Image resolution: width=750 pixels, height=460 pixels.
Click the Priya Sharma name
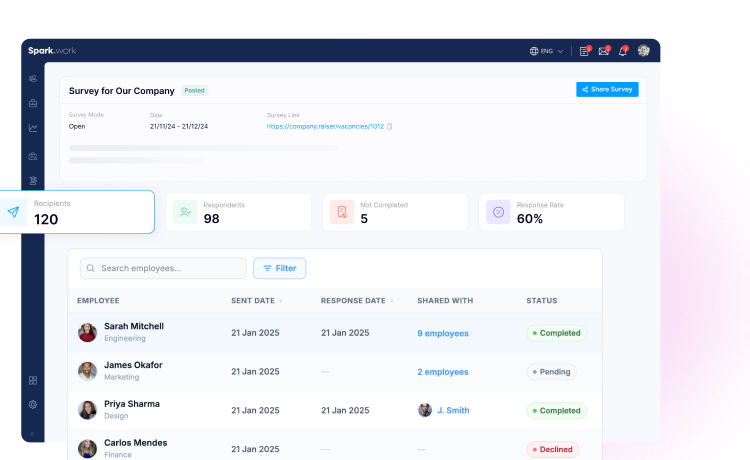point(132,404)
